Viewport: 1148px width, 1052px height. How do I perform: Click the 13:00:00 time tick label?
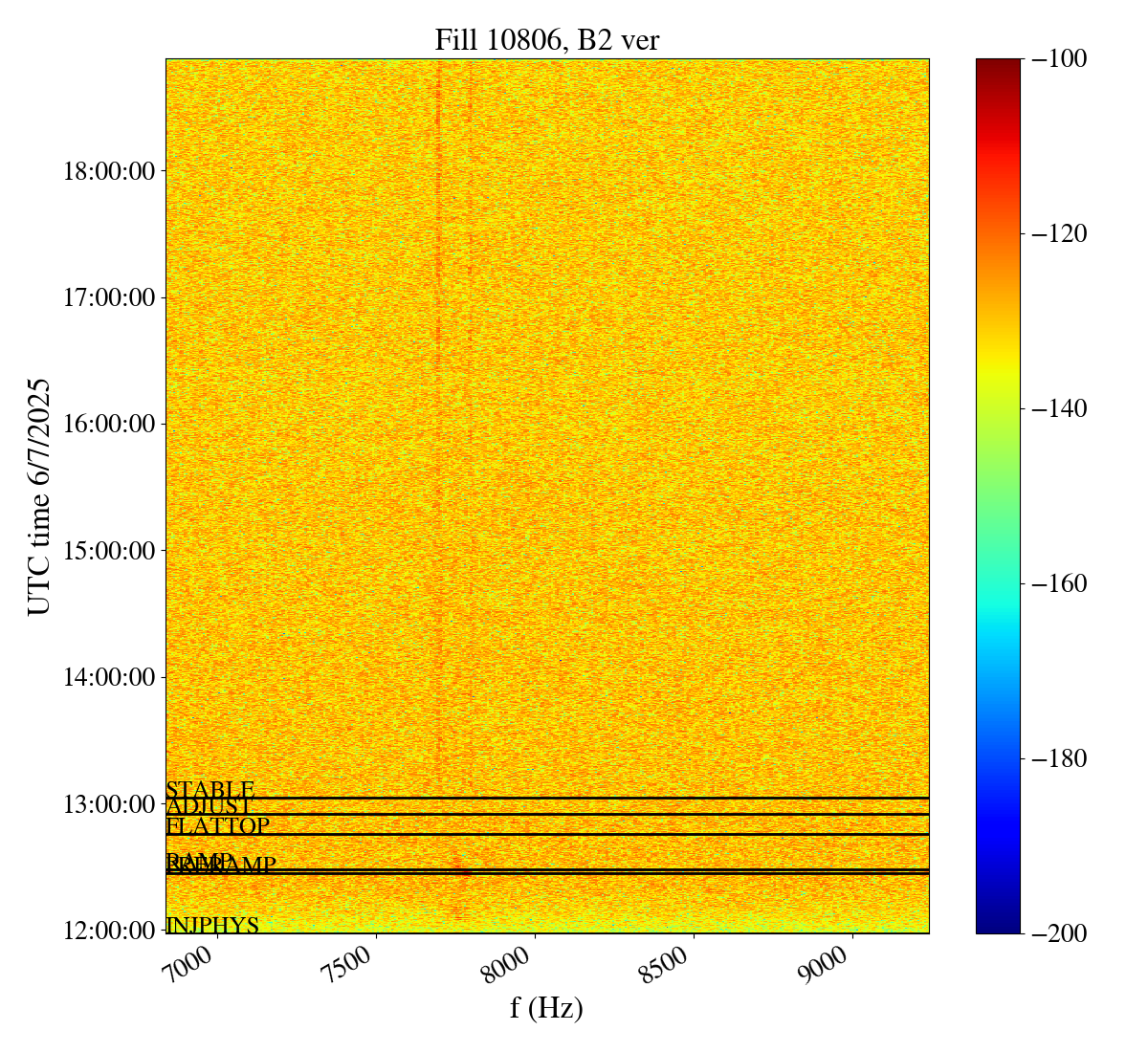point(108,803)
